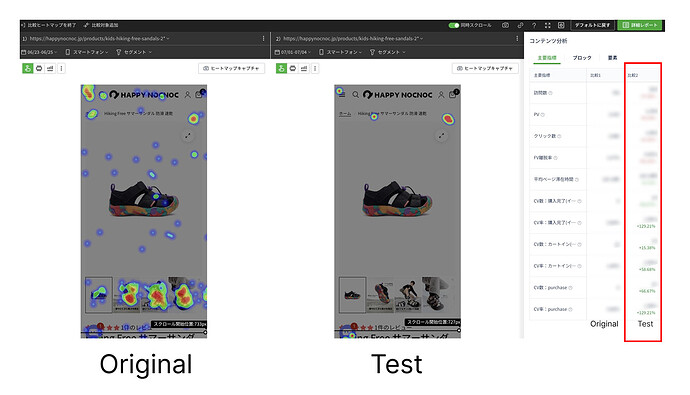The height and width of the screenshot is (395, 690).
Task: Open the green 詳細レポート detailed report button
Action: [x=640, y=25]
